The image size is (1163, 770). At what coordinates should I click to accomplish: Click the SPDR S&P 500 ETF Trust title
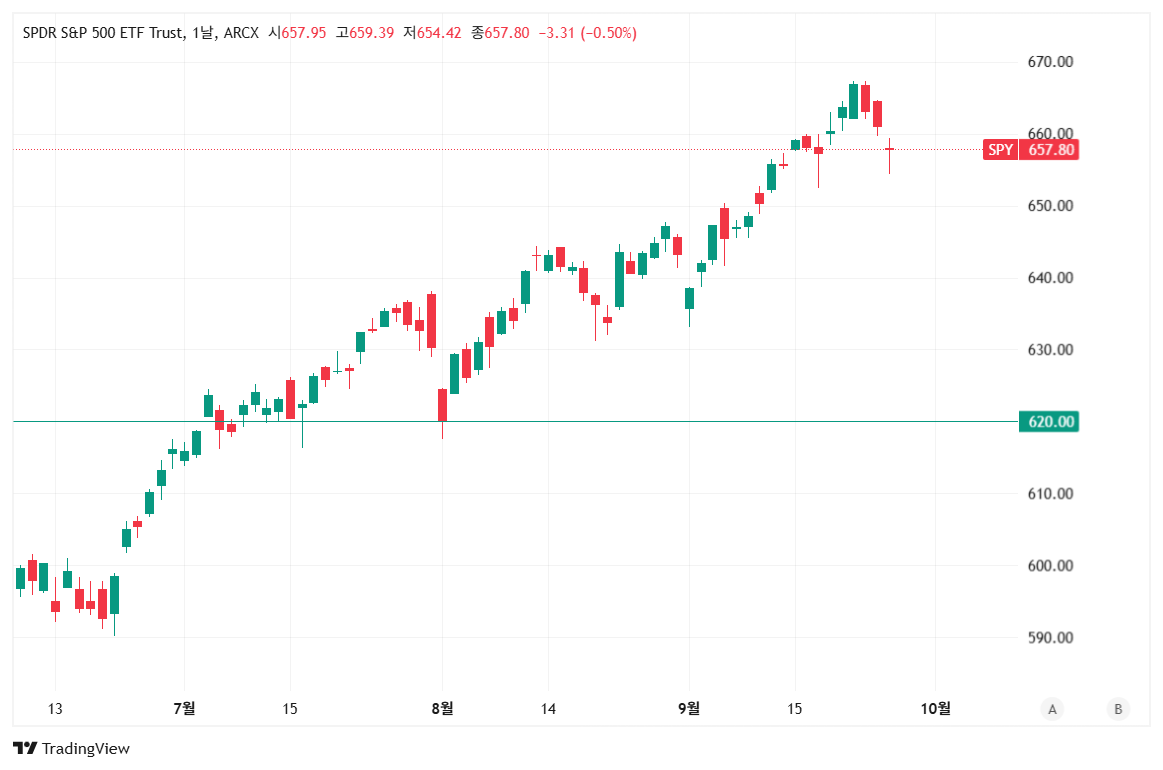tap(103, 33)
